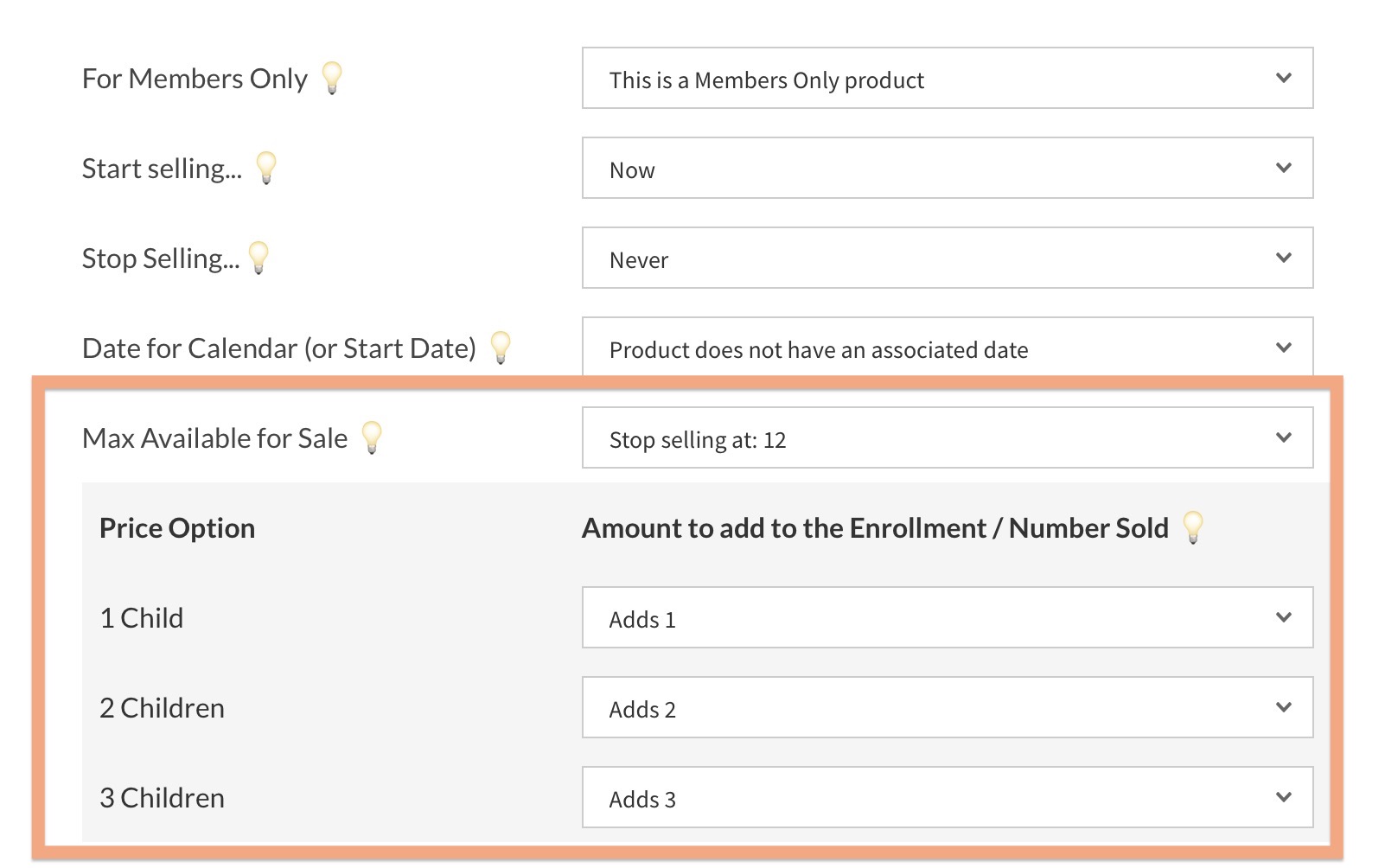This screenshot has width=1385, height=868.
Task: Show the Start selling help lightbulb
Action: coord(266,168)
